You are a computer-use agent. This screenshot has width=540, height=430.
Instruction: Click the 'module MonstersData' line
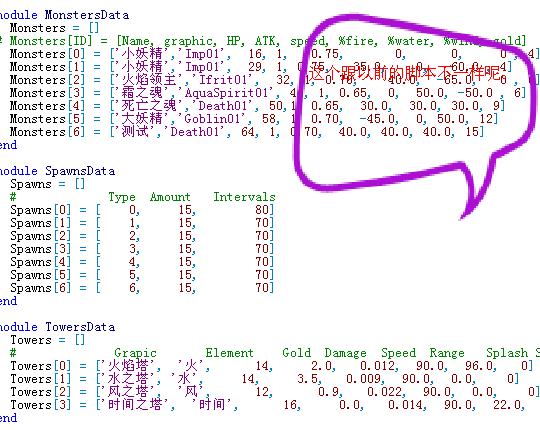point(64,15)
